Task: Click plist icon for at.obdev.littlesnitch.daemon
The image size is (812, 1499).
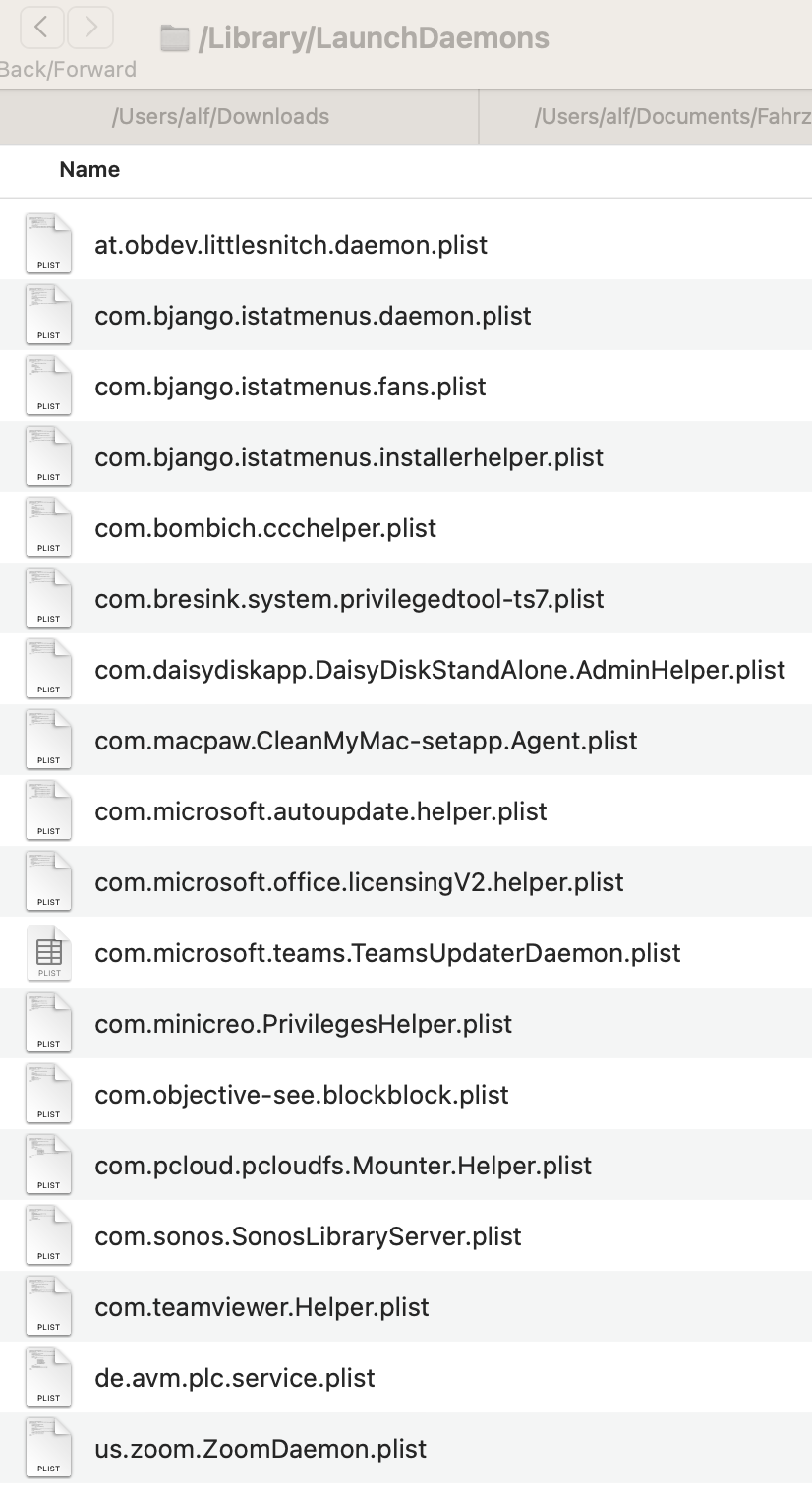Action: coord(48,244)
